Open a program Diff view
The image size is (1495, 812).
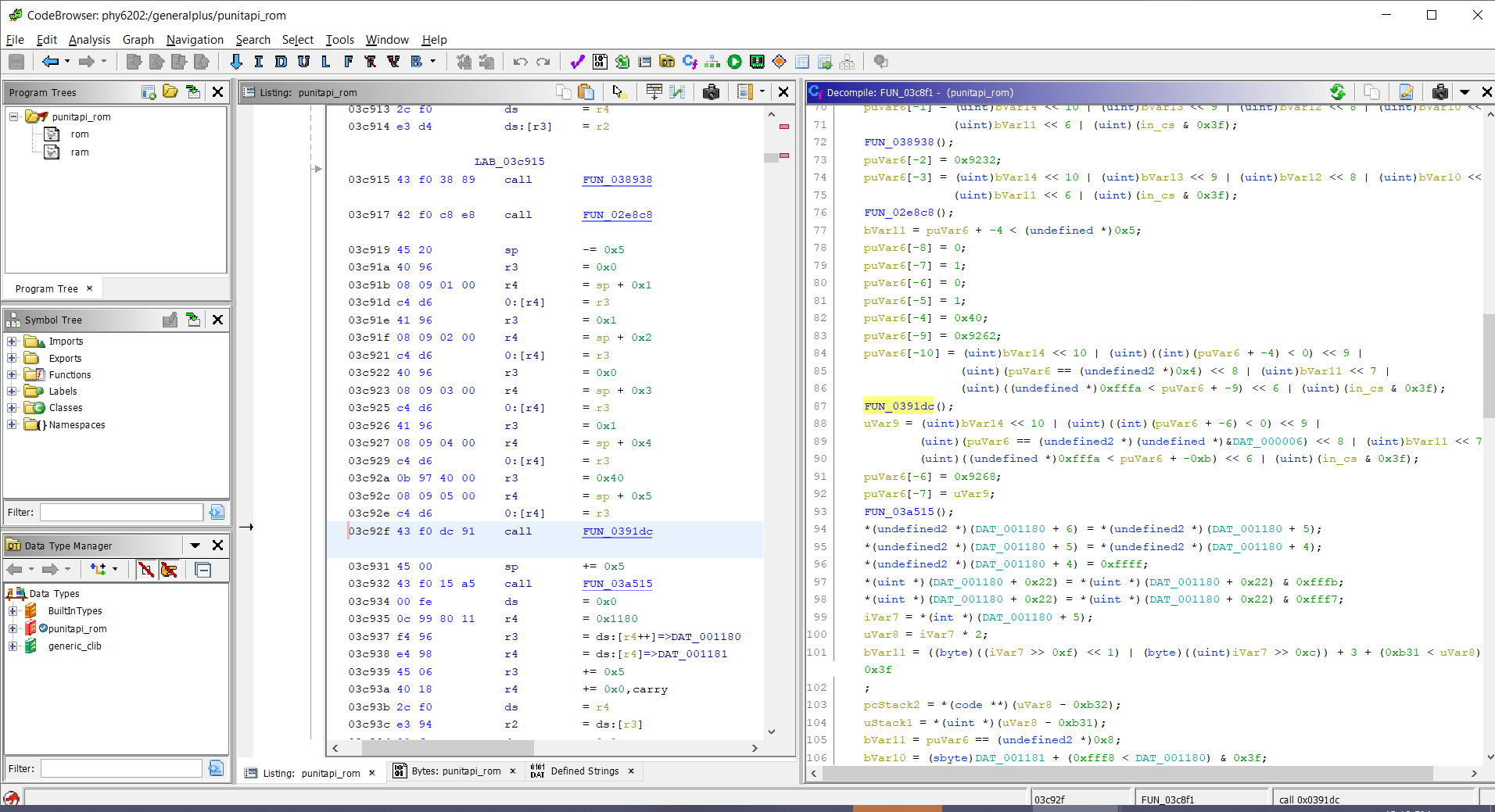pos(677,91)
